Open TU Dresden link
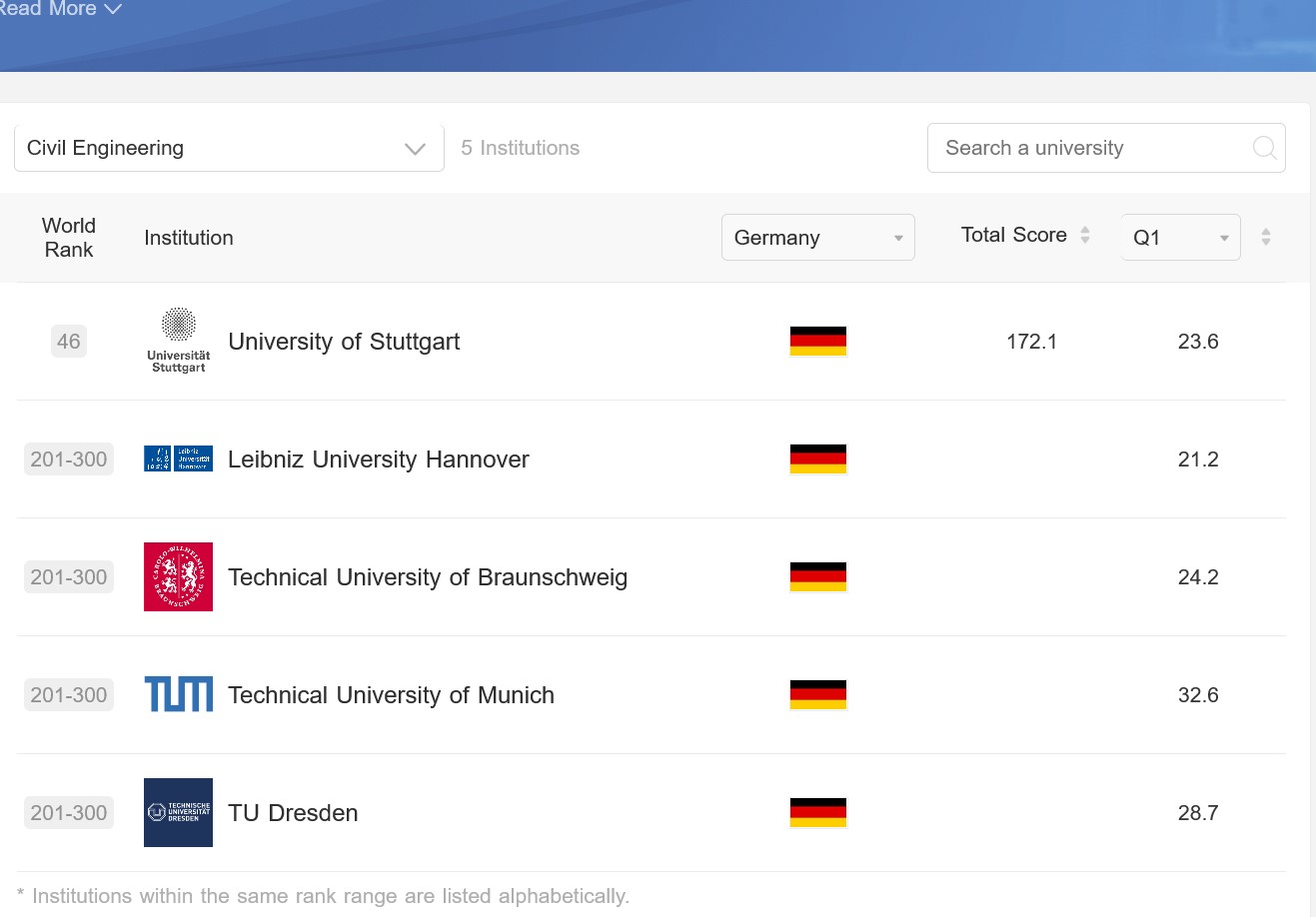Image resolution: width=1316 pixels, height=917 pixels. pyautogui.click(x=293, y=813)
